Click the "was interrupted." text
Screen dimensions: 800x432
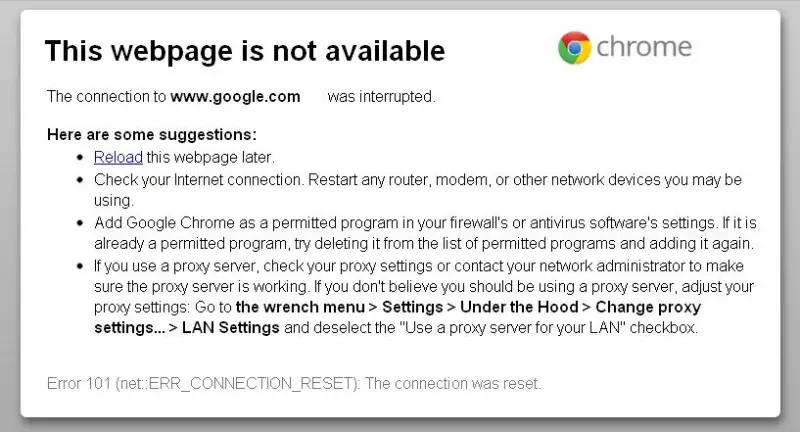pyautogui.click(x=381, y=97)
